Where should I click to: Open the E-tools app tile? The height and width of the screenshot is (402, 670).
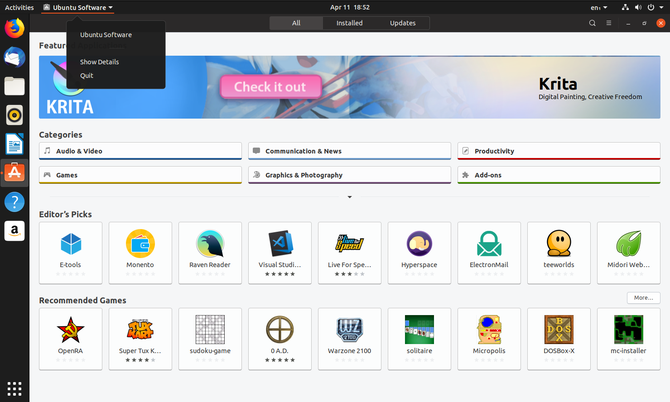pos(71,252)
